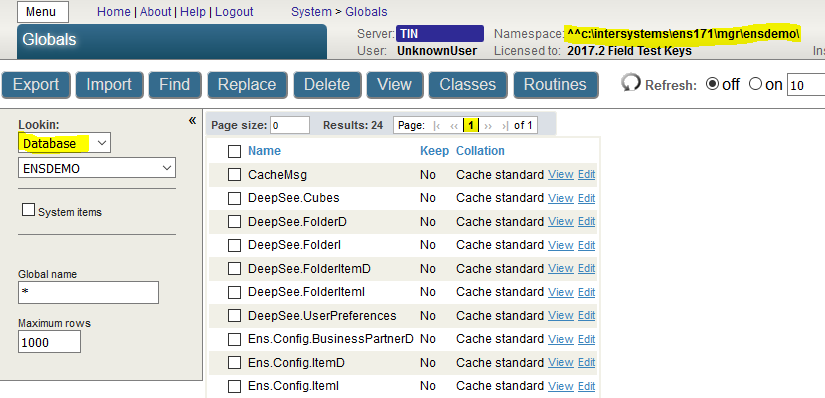Click the Keep column header
The width and height of the screenshot is (825, 398).
pyautogui.click(x=434, y=151)
